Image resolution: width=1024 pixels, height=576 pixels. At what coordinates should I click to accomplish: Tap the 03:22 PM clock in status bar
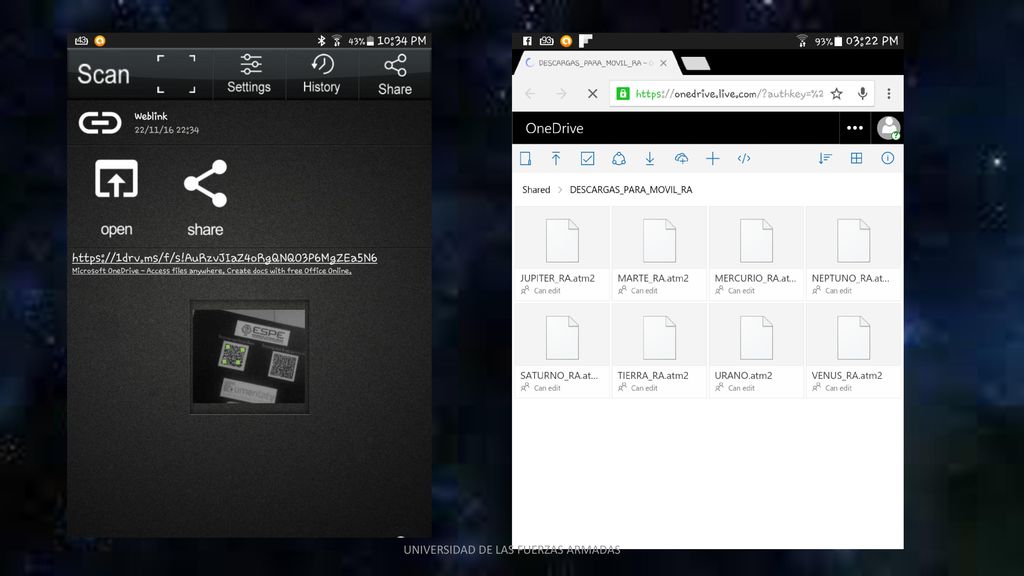click(872, 41)
